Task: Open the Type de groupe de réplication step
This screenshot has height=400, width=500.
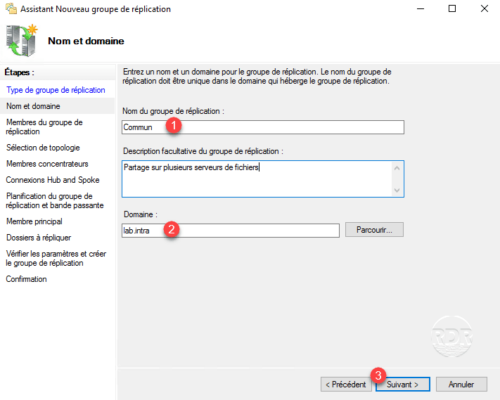Action: tap(56, 90)
